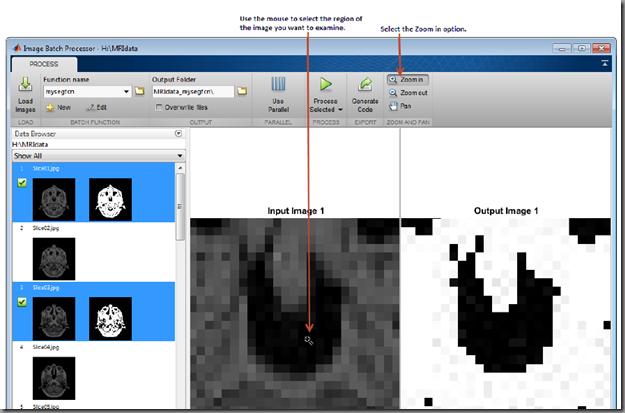Open Function name dropdown
Viewport: 625px width, 413px height.
coord(126,92)
